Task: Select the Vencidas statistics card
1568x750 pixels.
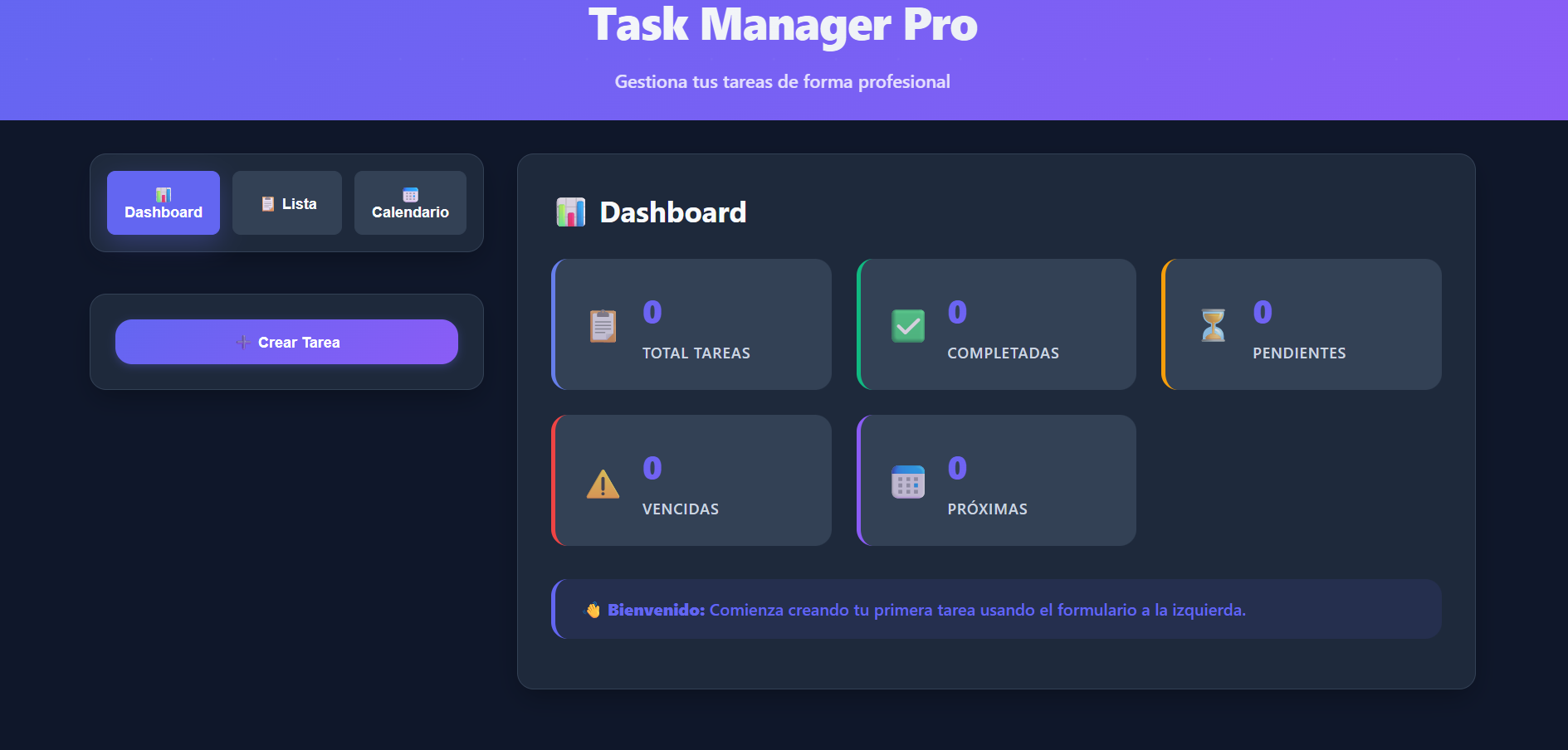Action: (x=691, y=480)
